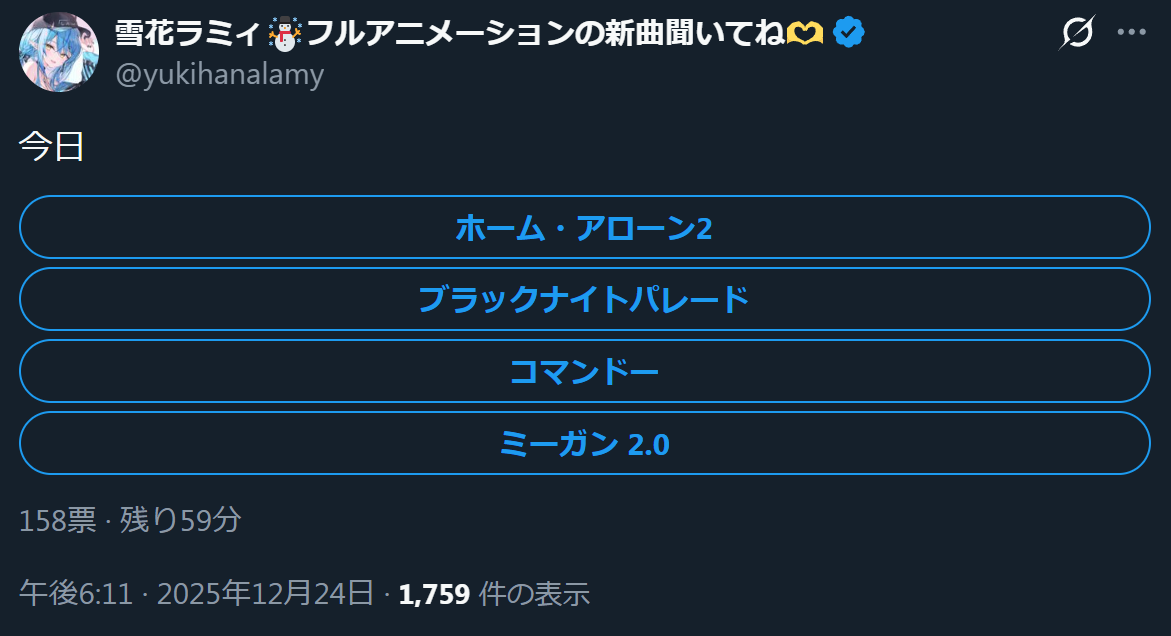The image size is (1171, 636).
Task: Open the user's profile avatar picture
Action: click(59, 53)
